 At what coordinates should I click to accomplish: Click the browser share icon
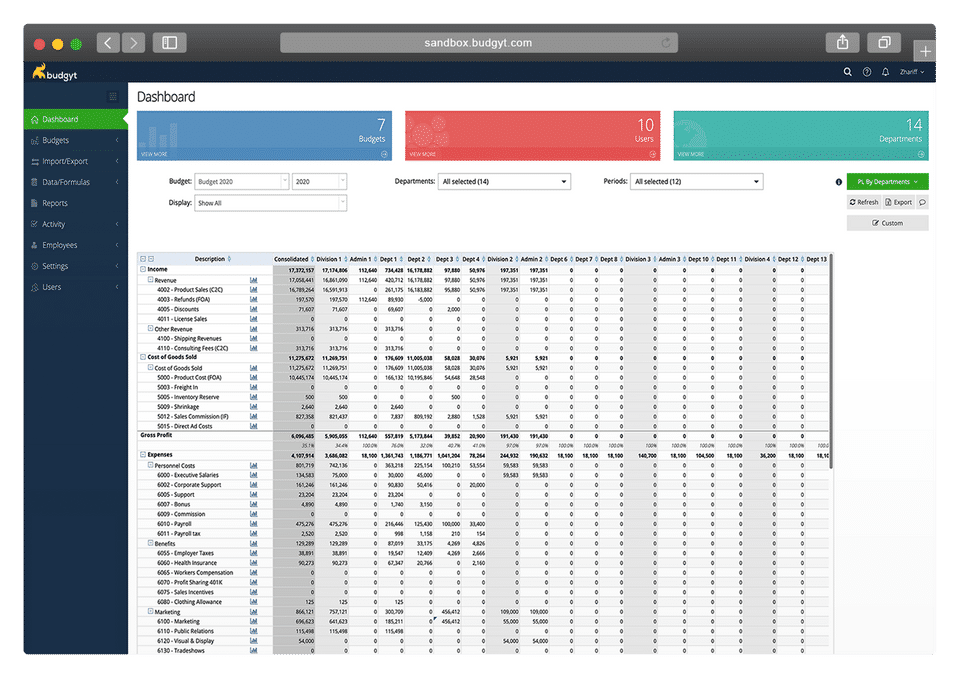[842, 42]
